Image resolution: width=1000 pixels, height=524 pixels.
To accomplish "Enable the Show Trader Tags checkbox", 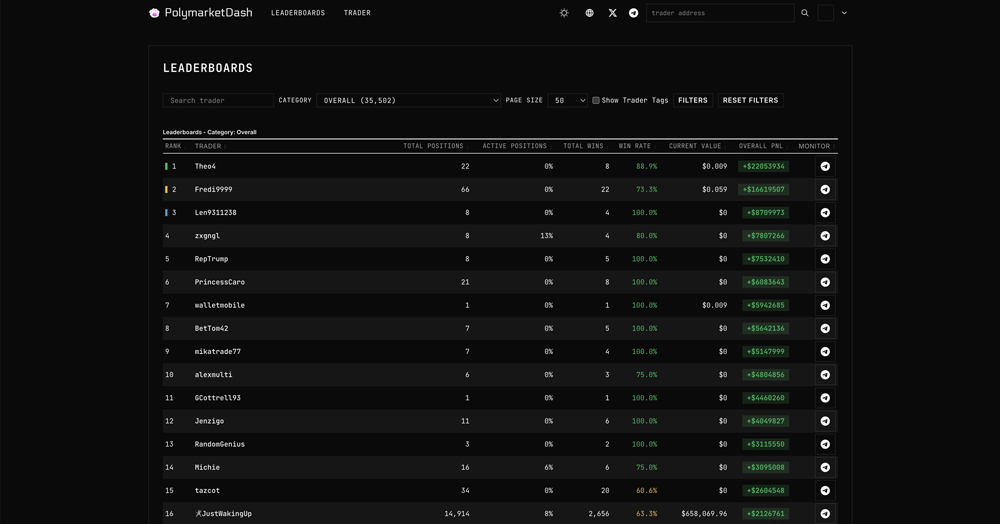I will pyautogui.click(x=596, y=100).
